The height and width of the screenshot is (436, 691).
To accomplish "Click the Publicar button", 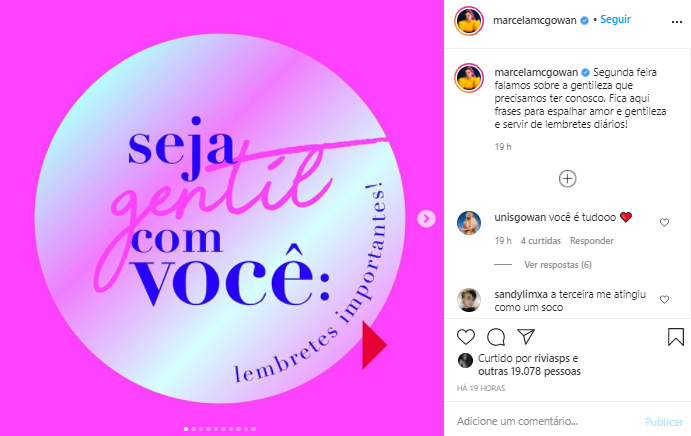I will [x=664, y=422].
